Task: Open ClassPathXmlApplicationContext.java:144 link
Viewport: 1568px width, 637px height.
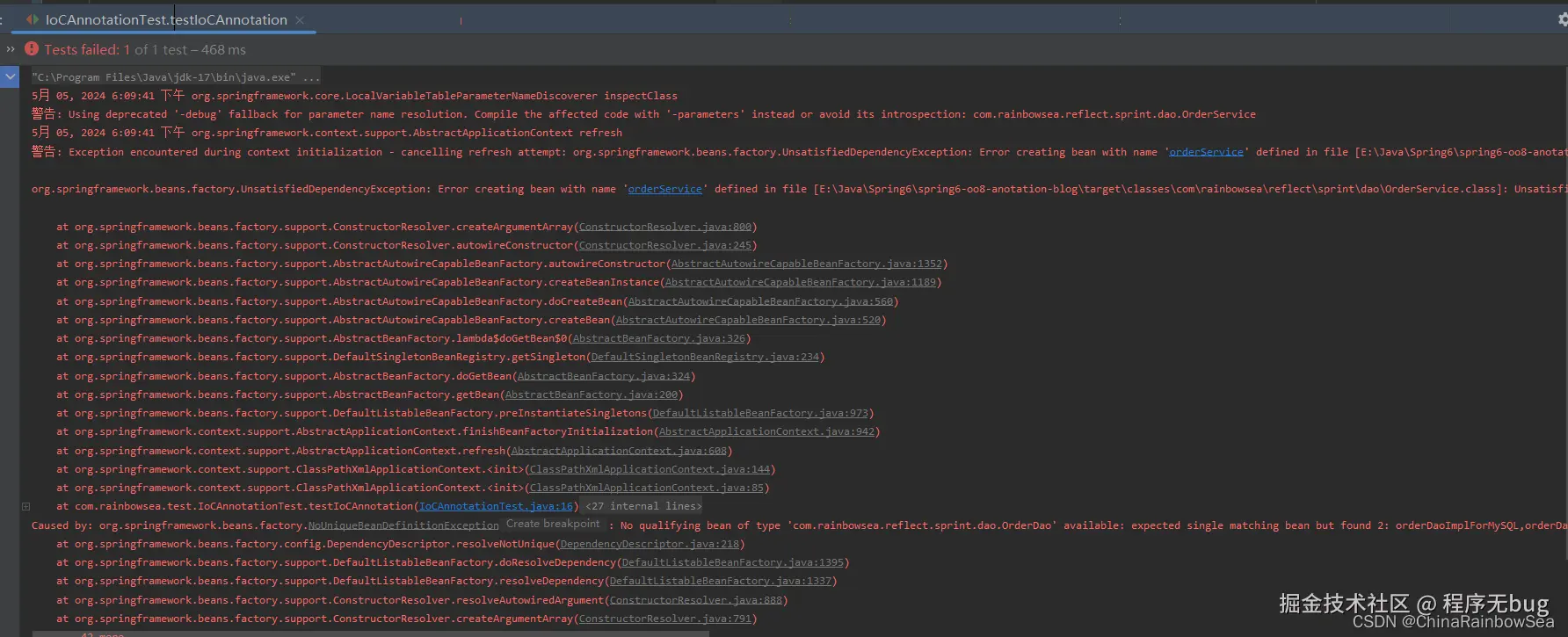Action: coord(650,469)
